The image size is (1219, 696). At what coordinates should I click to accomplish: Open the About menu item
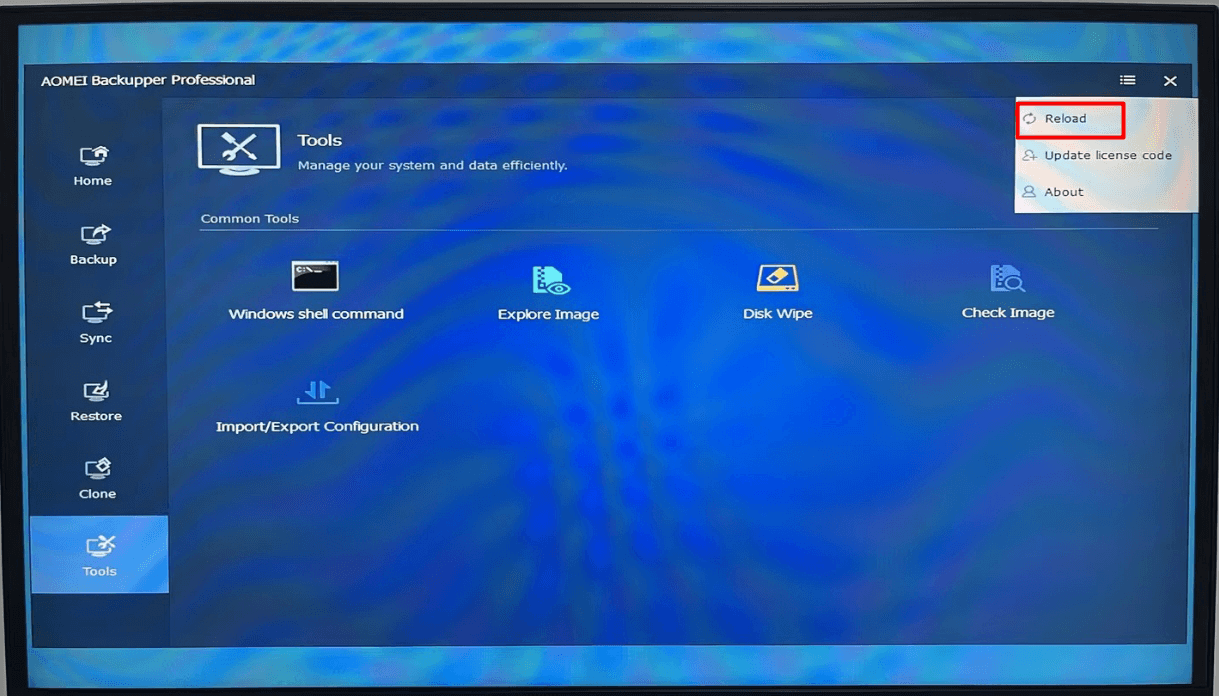pyautogui.click(x=1061, y=192)
